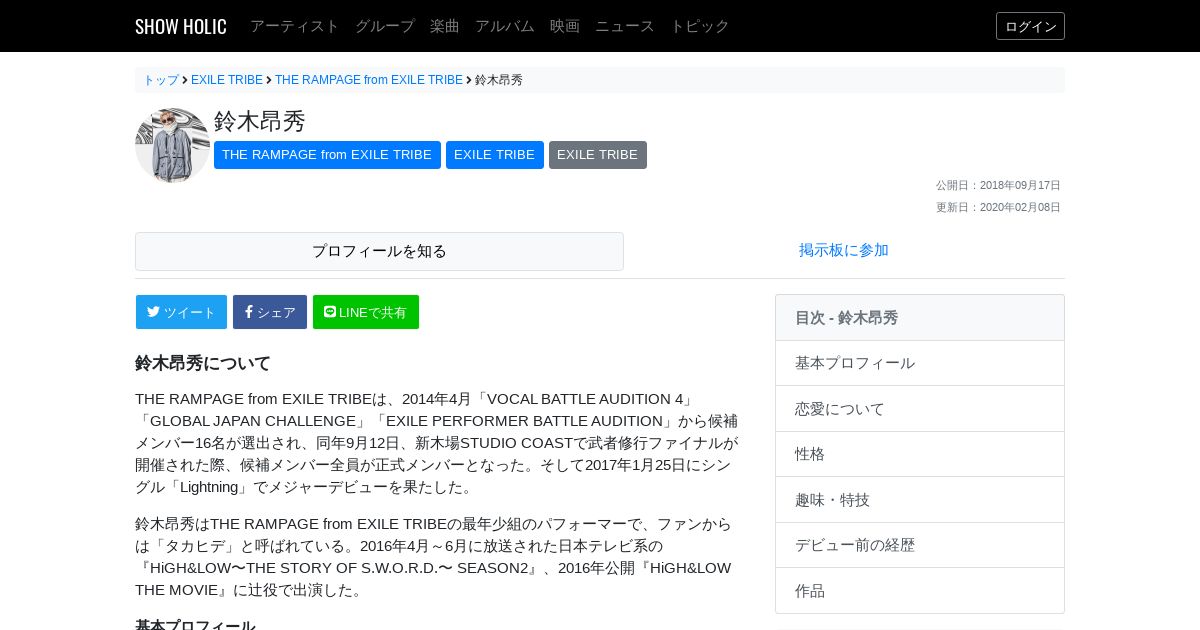Click the 鈴木昂秀について heading
Viewport: 1200px width, 630px height.
point(203,363)
